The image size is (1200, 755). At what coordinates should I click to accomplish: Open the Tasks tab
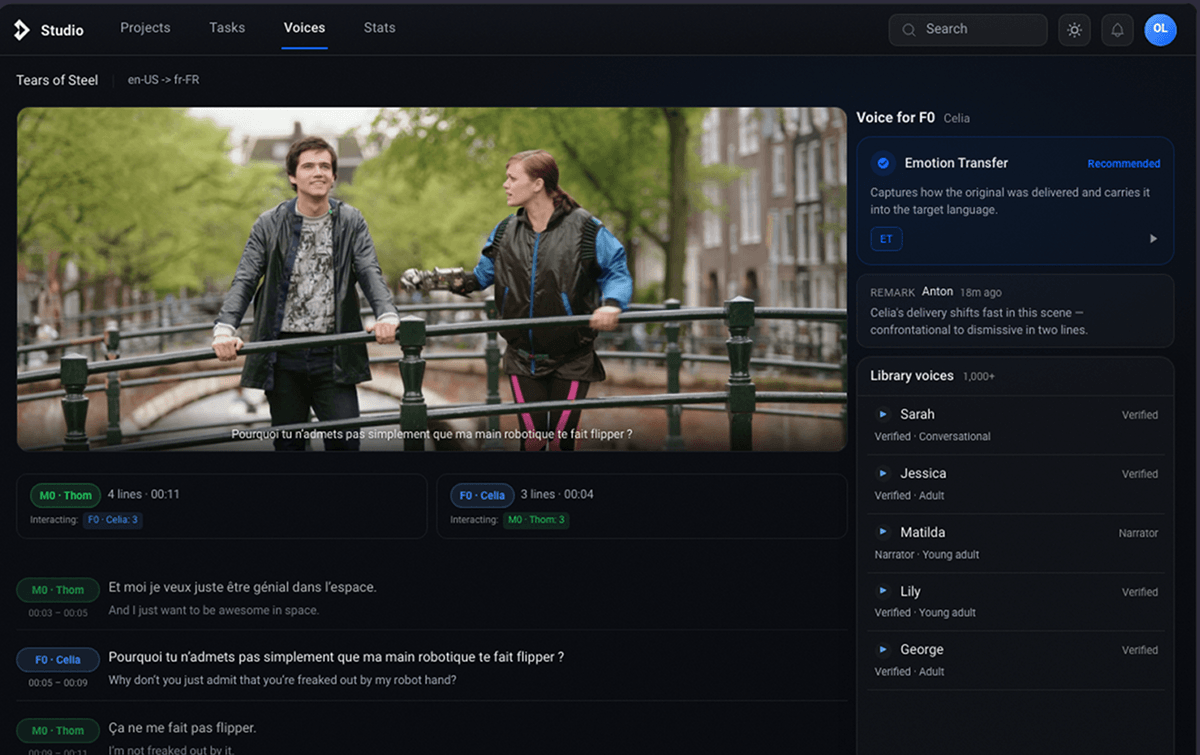(x=227, y=28)
